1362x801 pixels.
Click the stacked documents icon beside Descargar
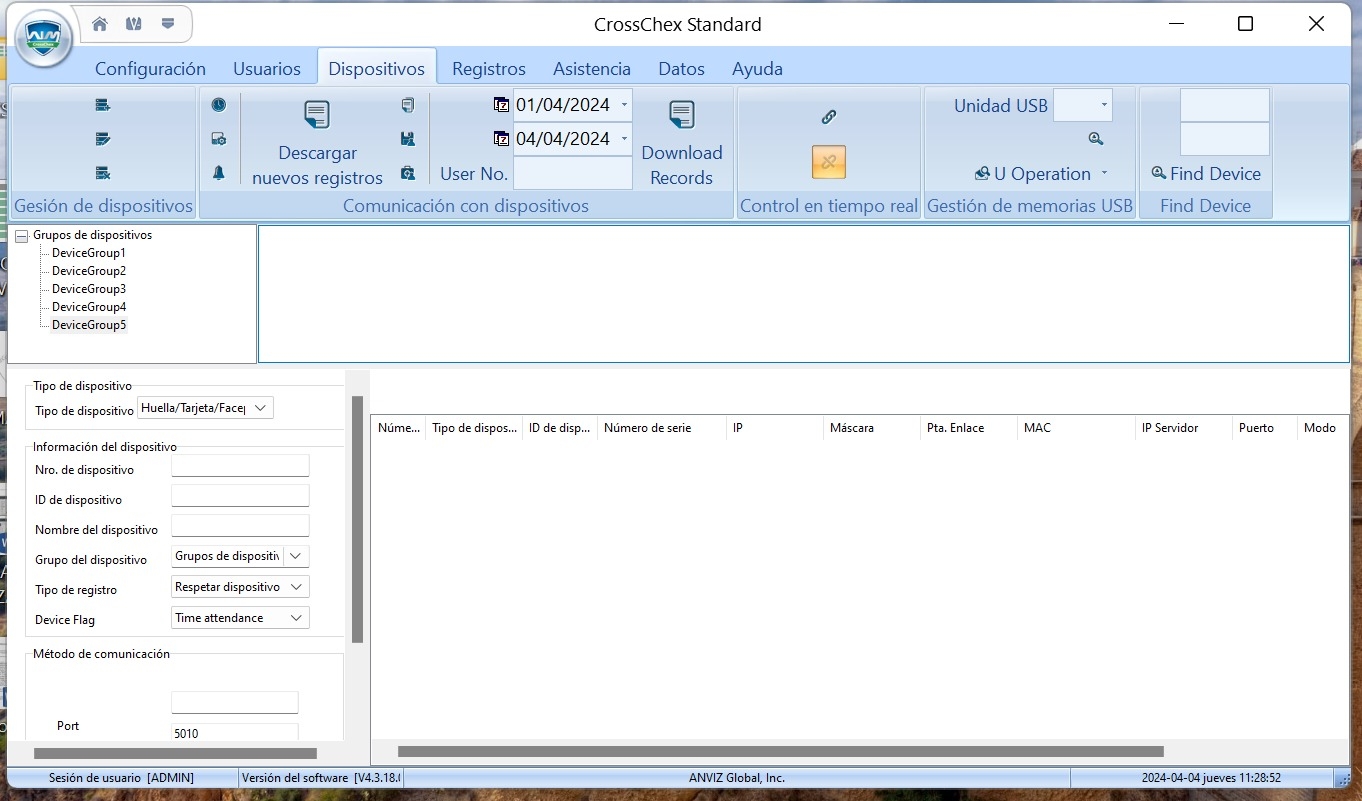[x=407, y=105]
